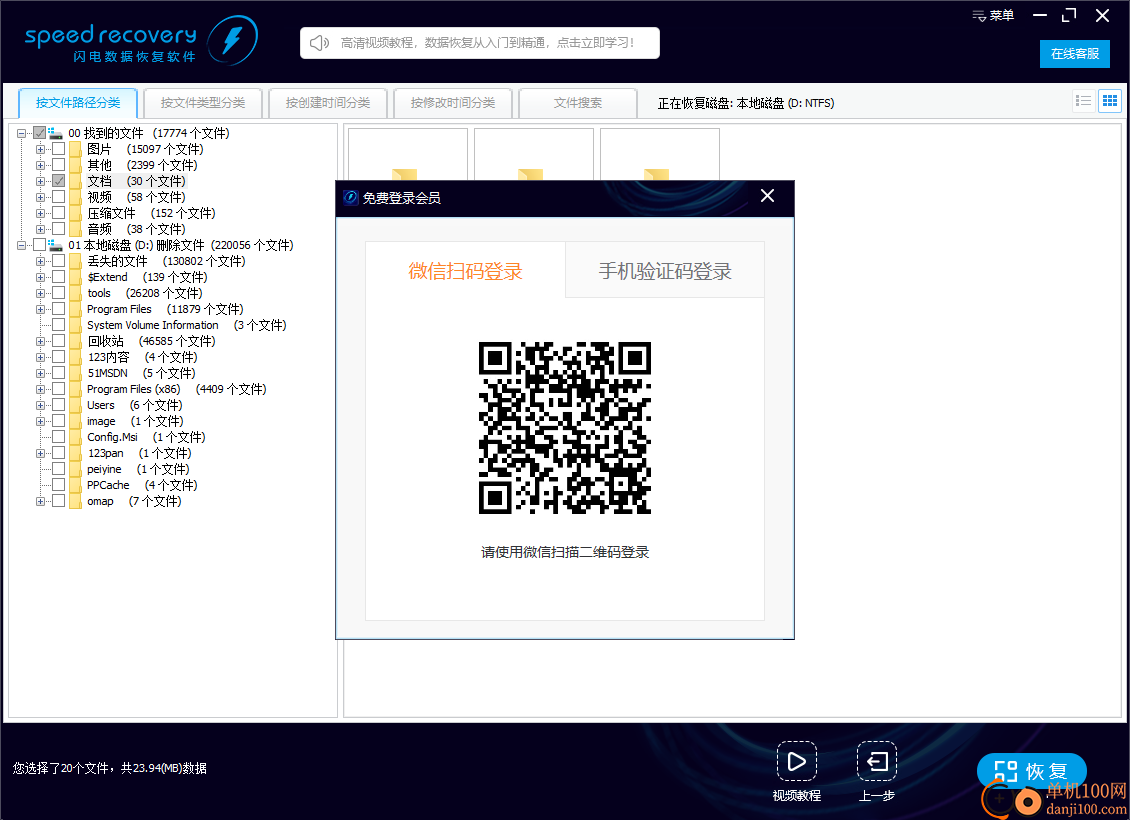Select 微信扫码登录 login tab
This screenshot has height=820, width=1130.
pyautogui.click(x=466, y=270)
